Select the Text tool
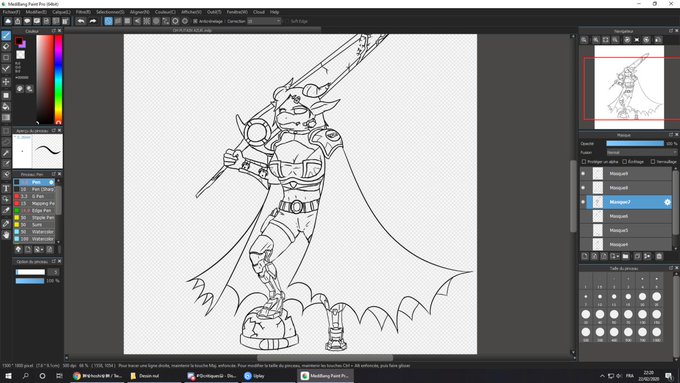This screenshot has width=680, height=383. pos(6,188)
